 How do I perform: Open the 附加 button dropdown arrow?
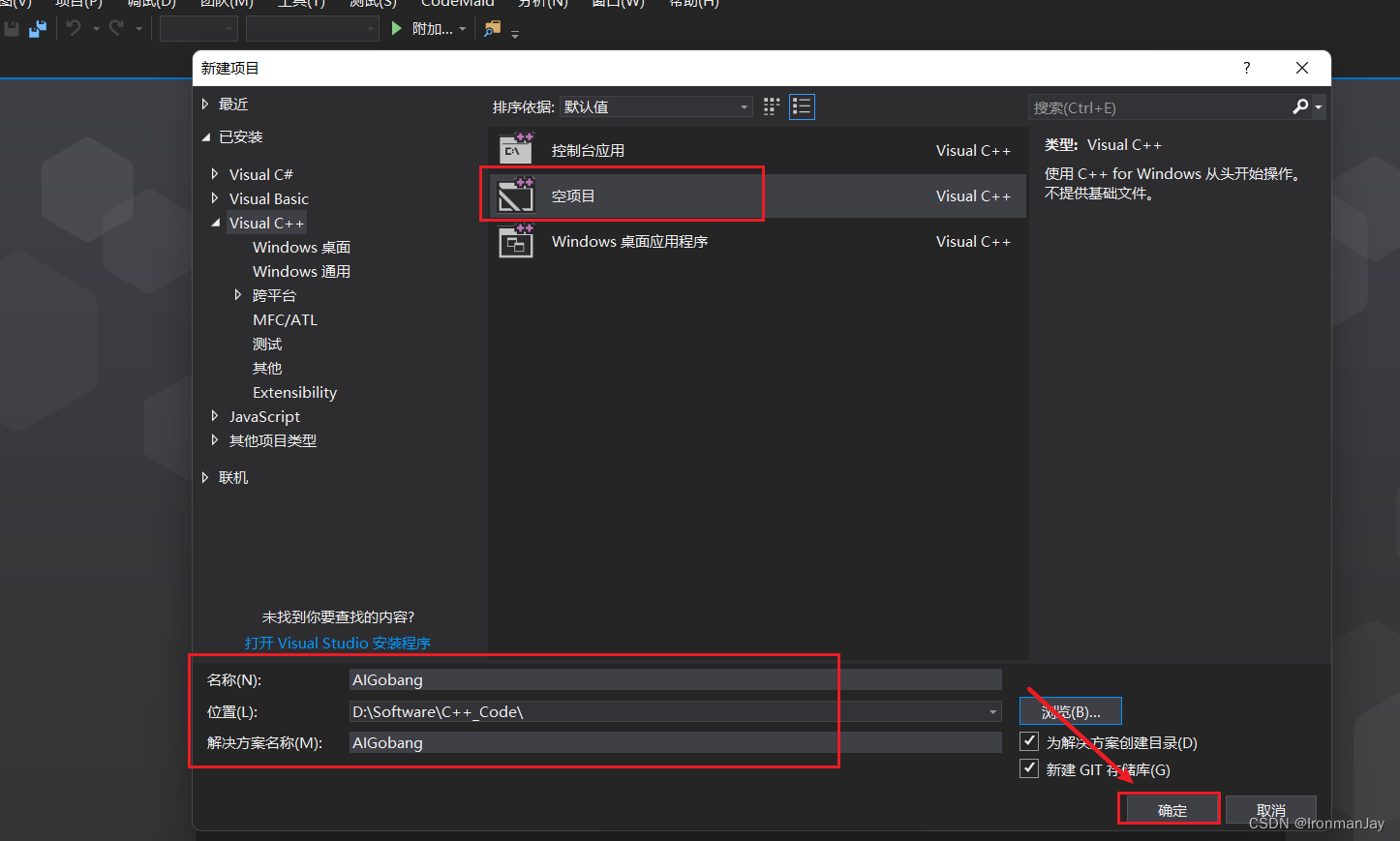point(463,29)
